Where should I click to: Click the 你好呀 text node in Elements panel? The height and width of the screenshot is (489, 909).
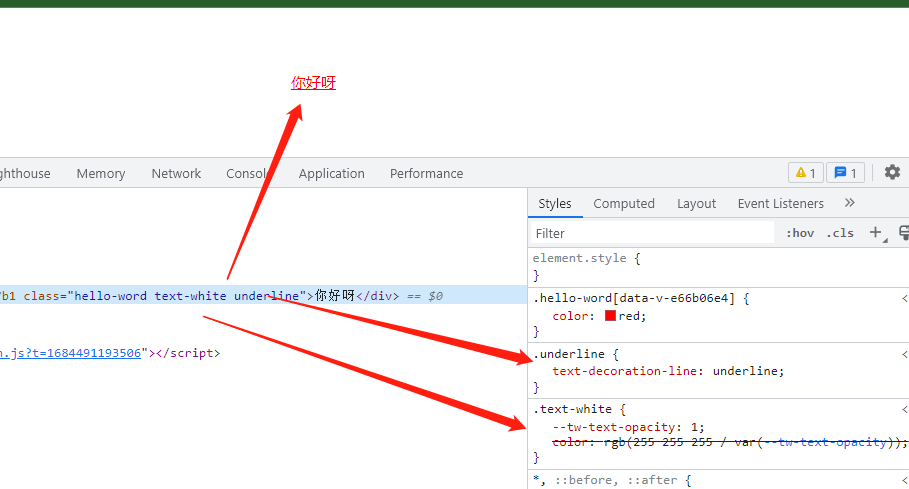334,295
